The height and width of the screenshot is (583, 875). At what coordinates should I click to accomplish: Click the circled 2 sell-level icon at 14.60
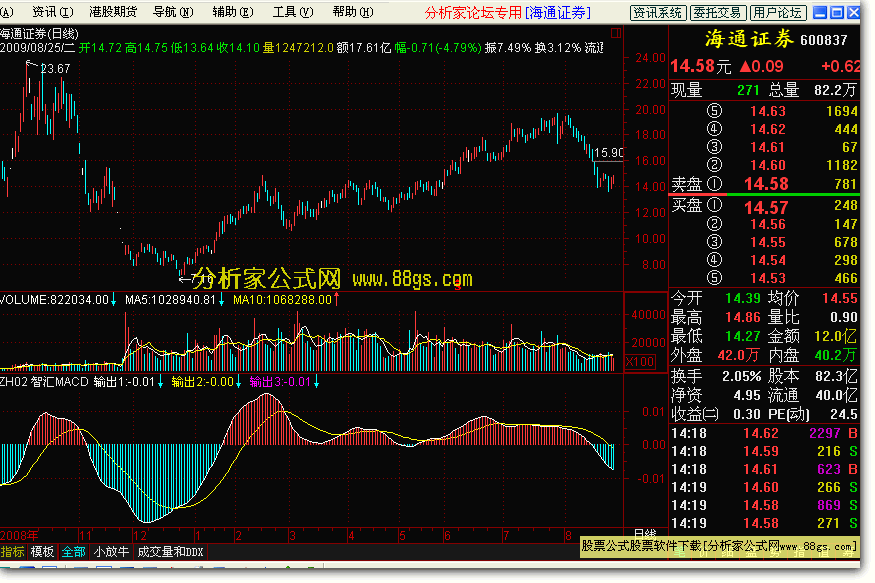(x=714, y=165)
